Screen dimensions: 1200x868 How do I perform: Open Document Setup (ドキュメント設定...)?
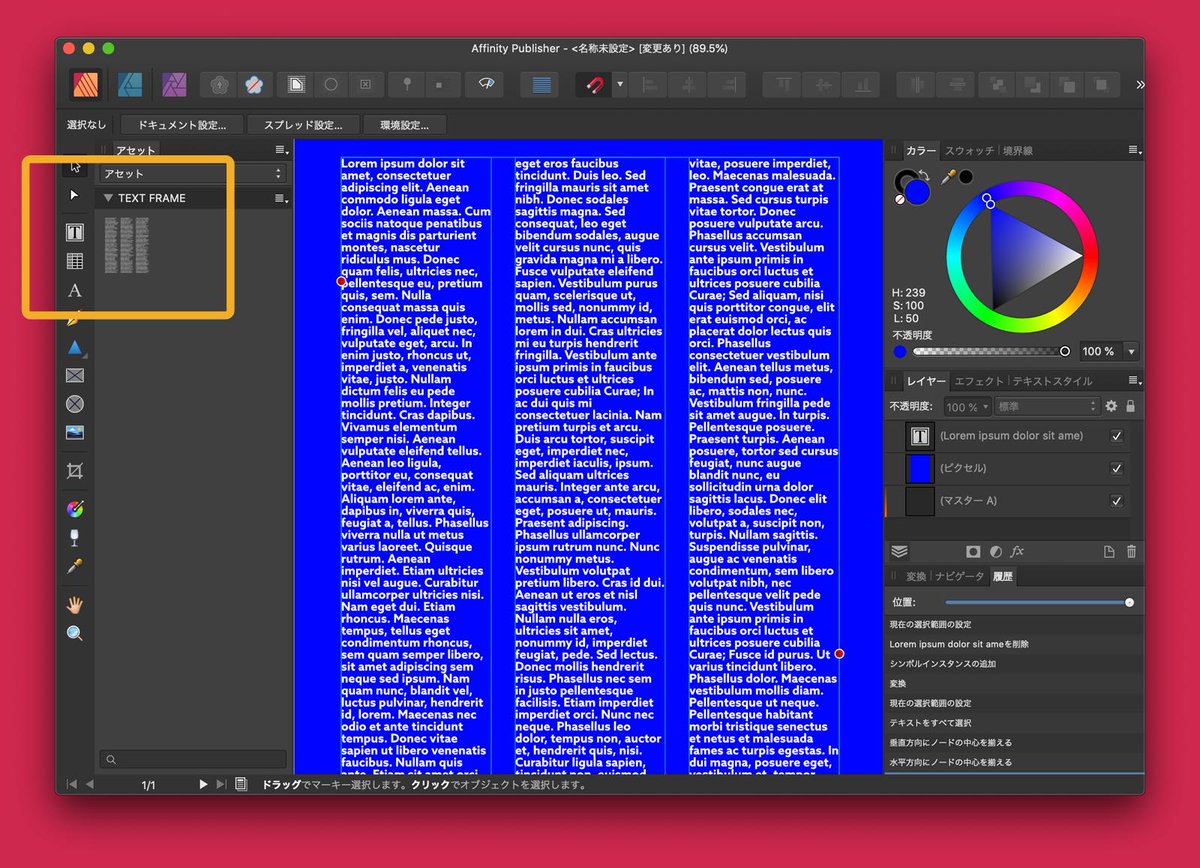(x=182, y=125)
